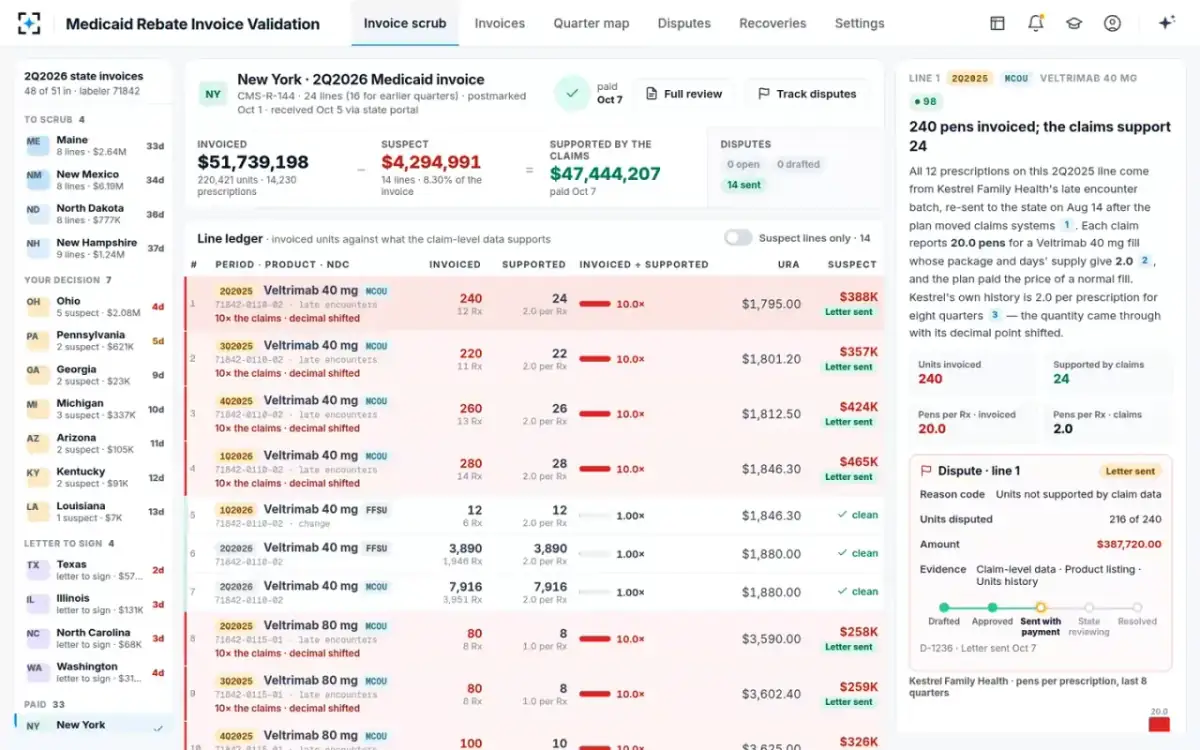The height and width of the screenshot is (750, 1200).
Task: Open citation marker 1 in the explanation
Action: pyautogui.click(x=1067, y=225)
